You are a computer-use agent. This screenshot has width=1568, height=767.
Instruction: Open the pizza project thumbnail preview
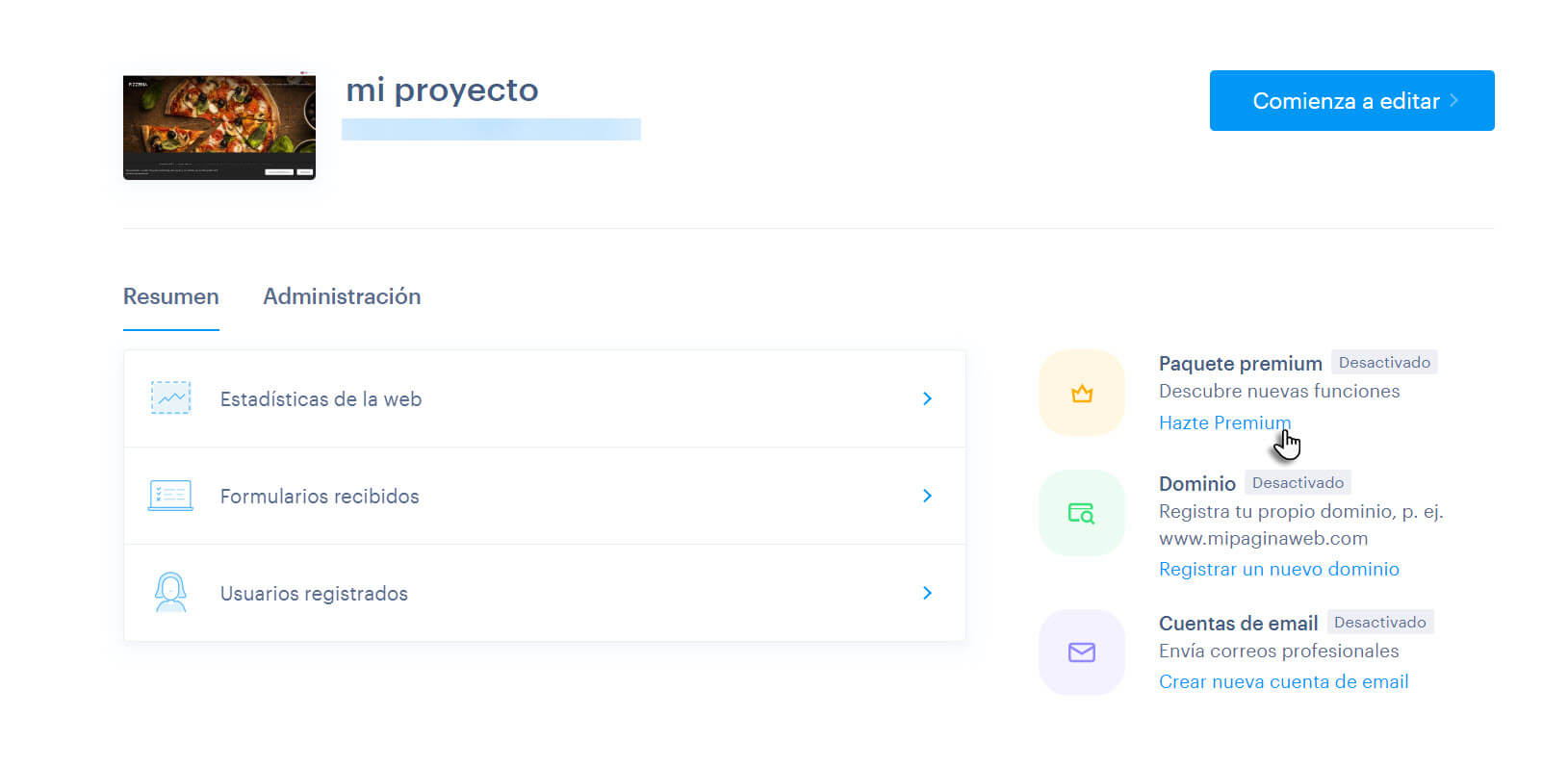[x=219, y=127]
